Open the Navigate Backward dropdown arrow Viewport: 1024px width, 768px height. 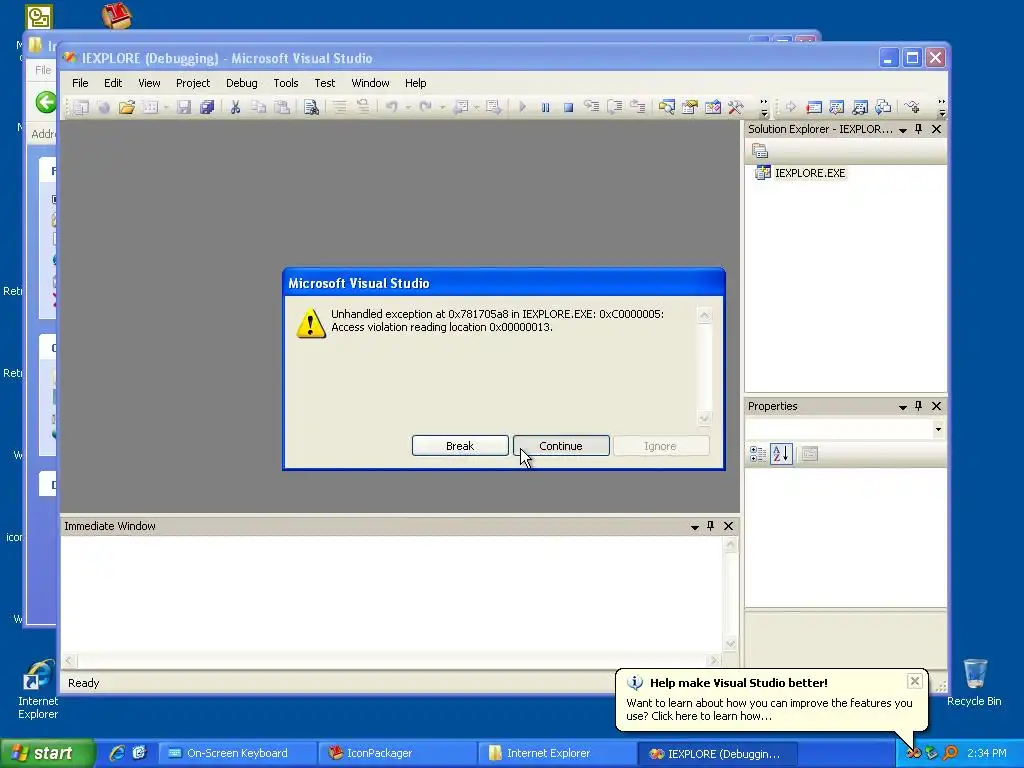[x=477, y=107]
